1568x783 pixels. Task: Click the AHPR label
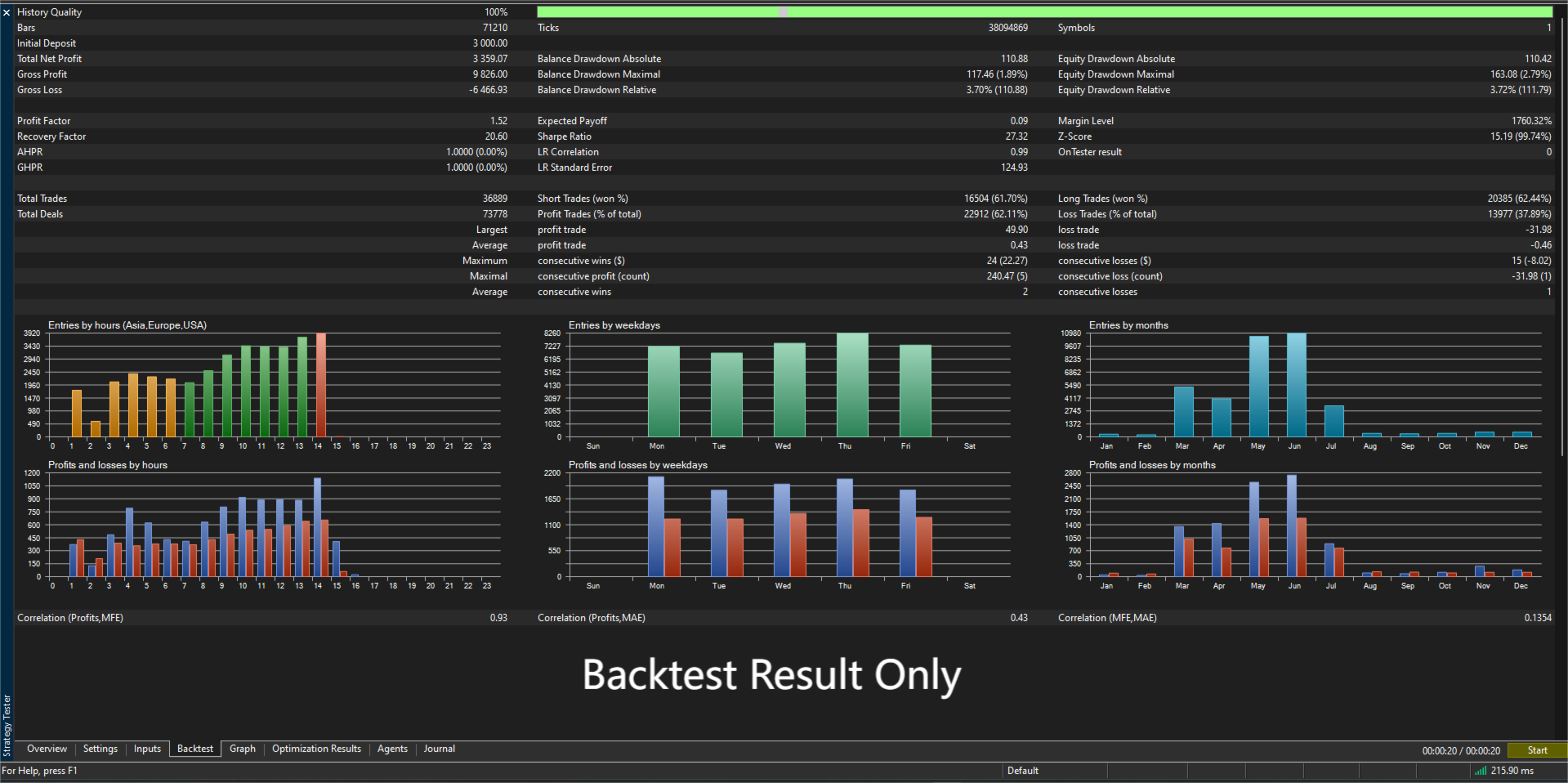tap(30, 152)
